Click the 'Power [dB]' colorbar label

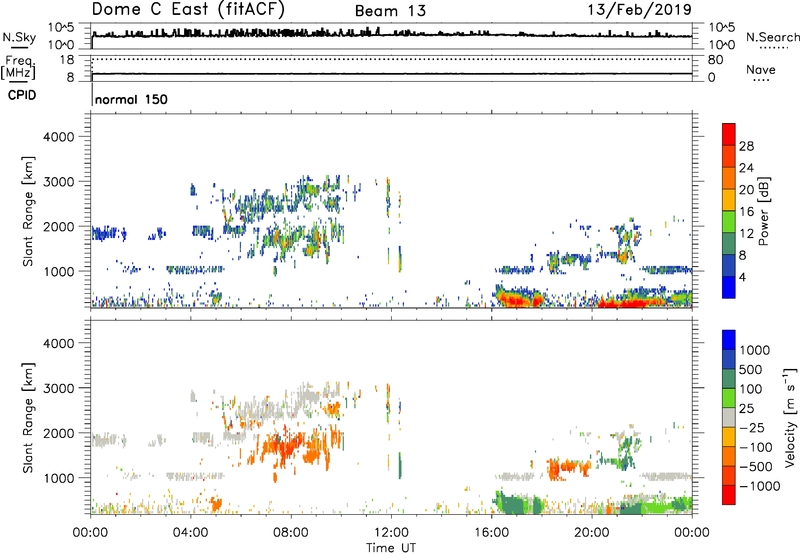(763, 211)
